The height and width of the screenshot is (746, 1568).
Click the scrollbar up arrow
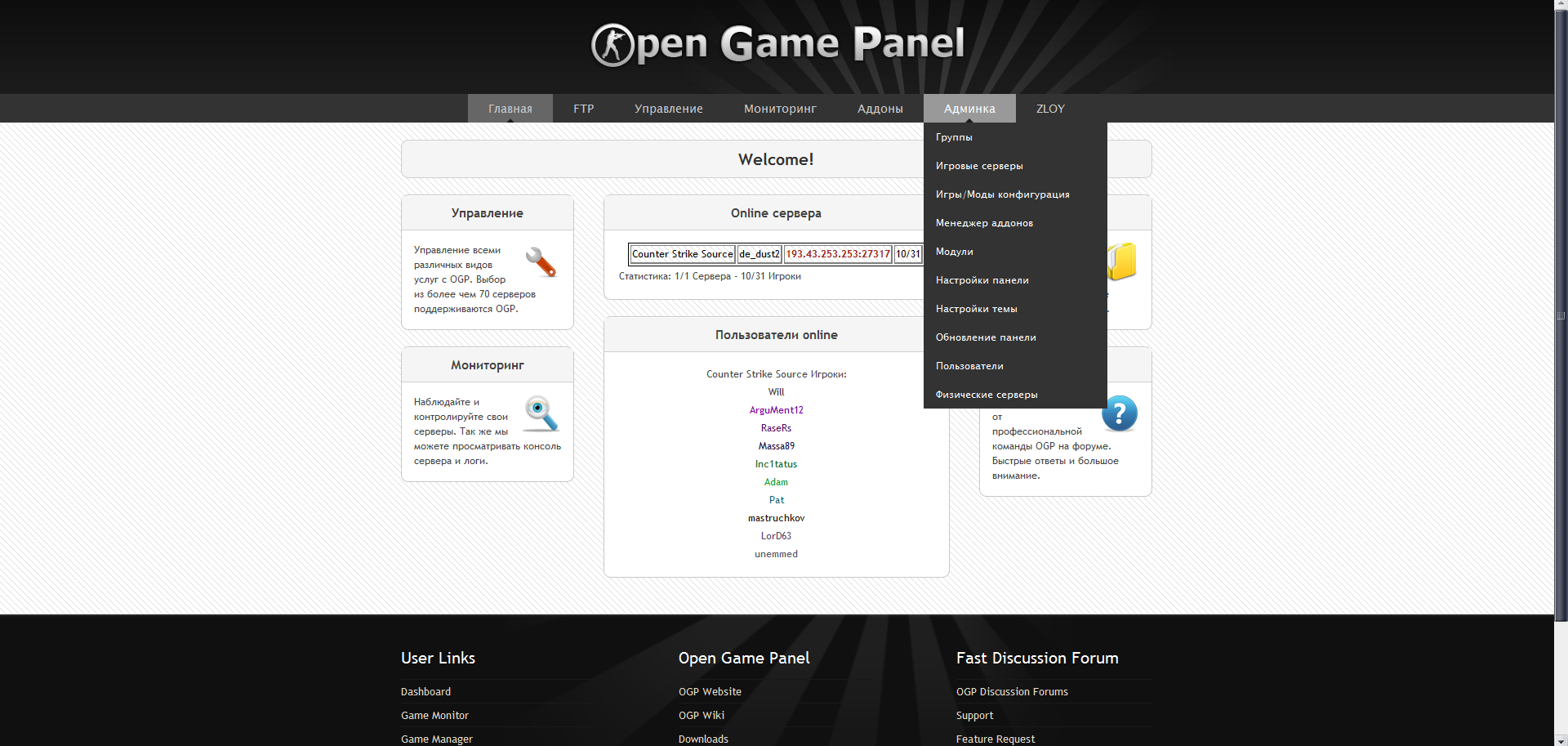coord(1561,6)
